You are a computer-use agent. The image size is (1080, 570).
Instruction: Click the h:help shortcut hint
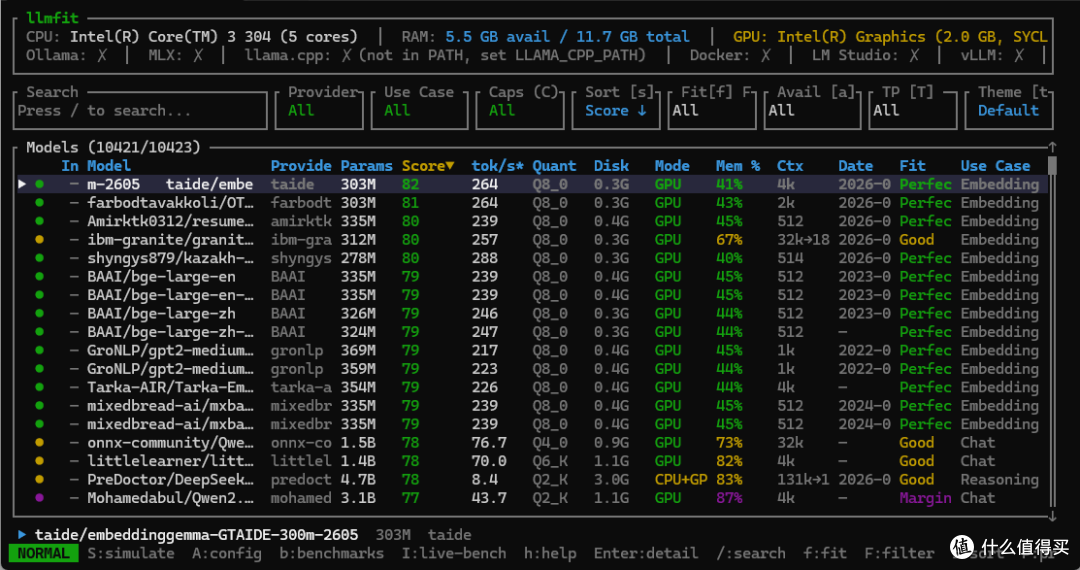(550, 553)
